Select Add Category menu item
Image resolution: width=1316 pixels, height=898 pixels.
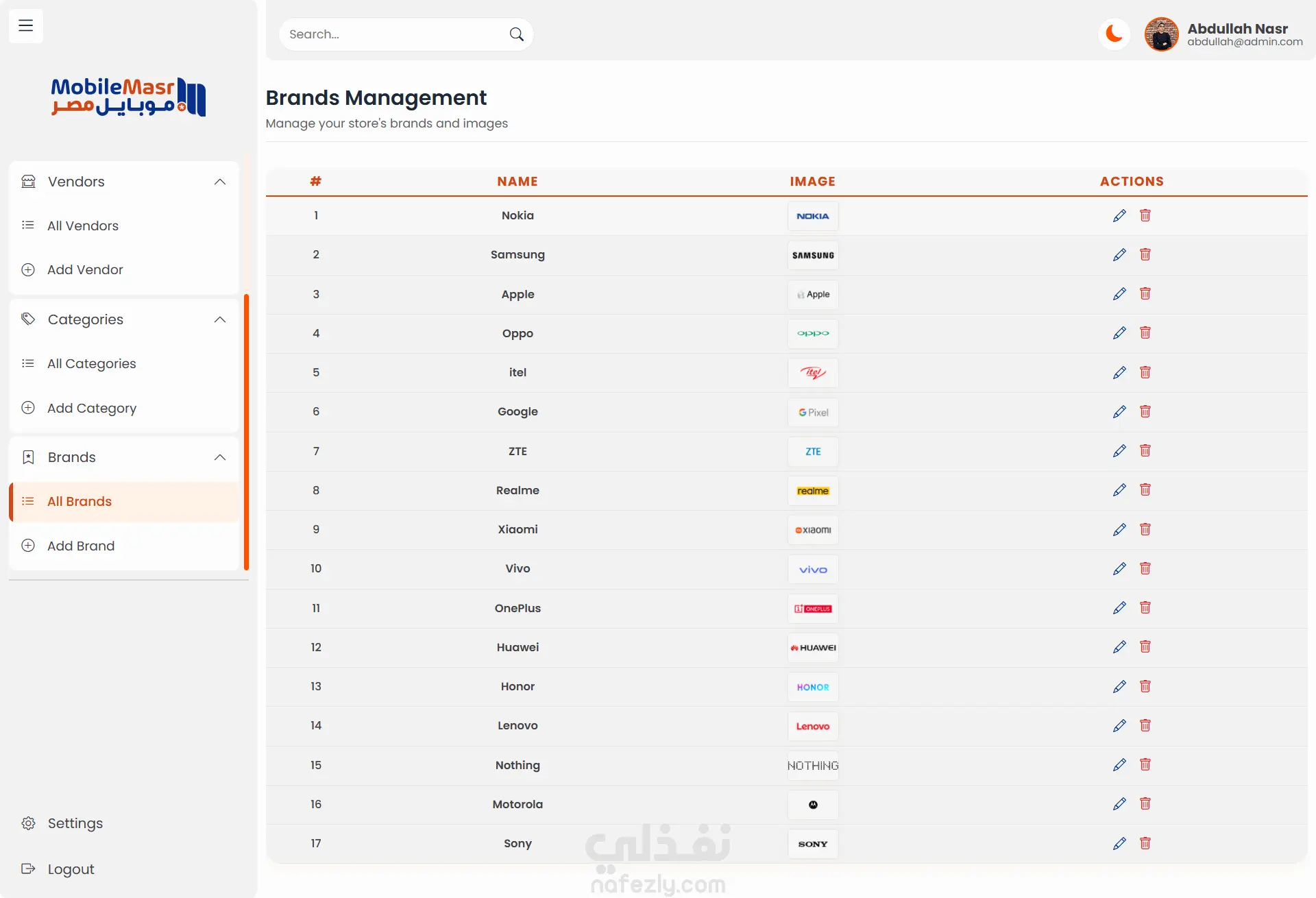[92, 408]
